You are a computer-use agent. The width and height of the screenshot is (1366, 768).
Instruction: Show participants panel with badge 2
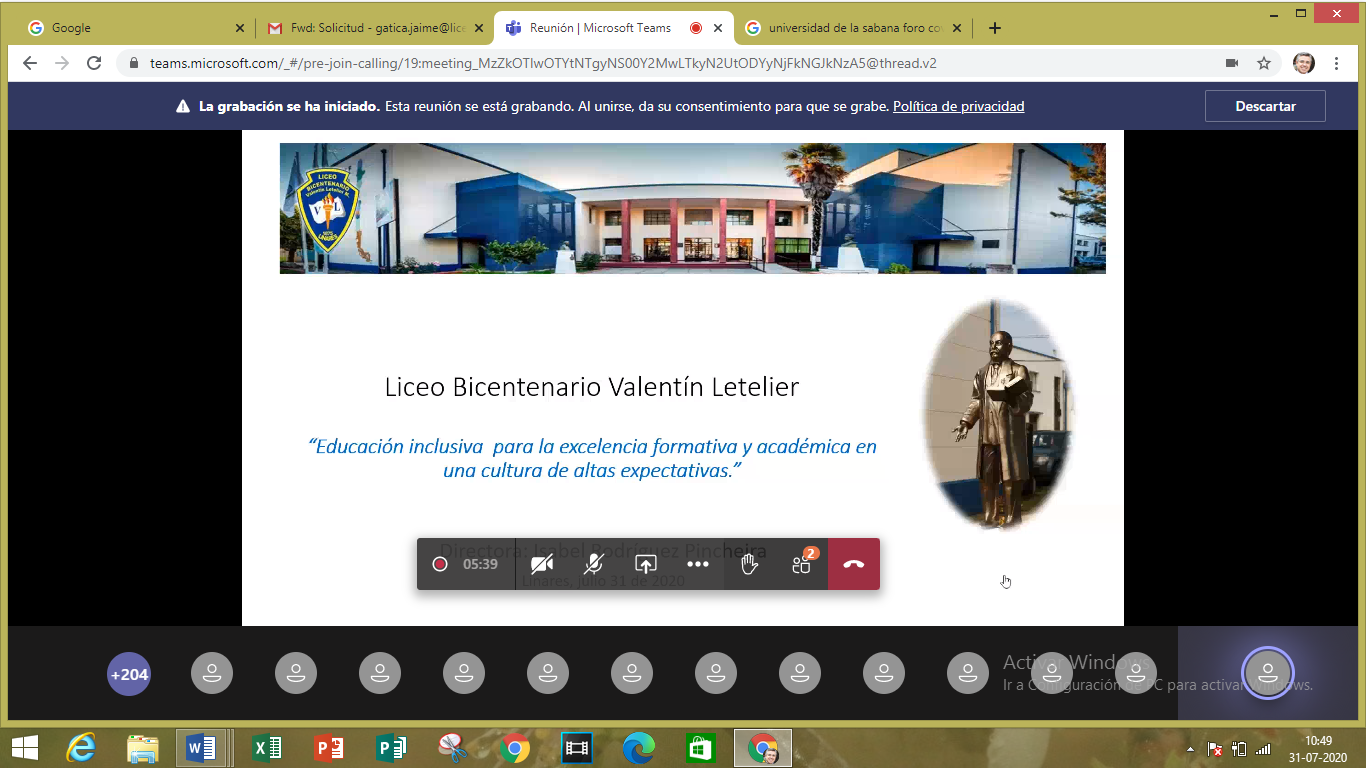tap(802, 564)
